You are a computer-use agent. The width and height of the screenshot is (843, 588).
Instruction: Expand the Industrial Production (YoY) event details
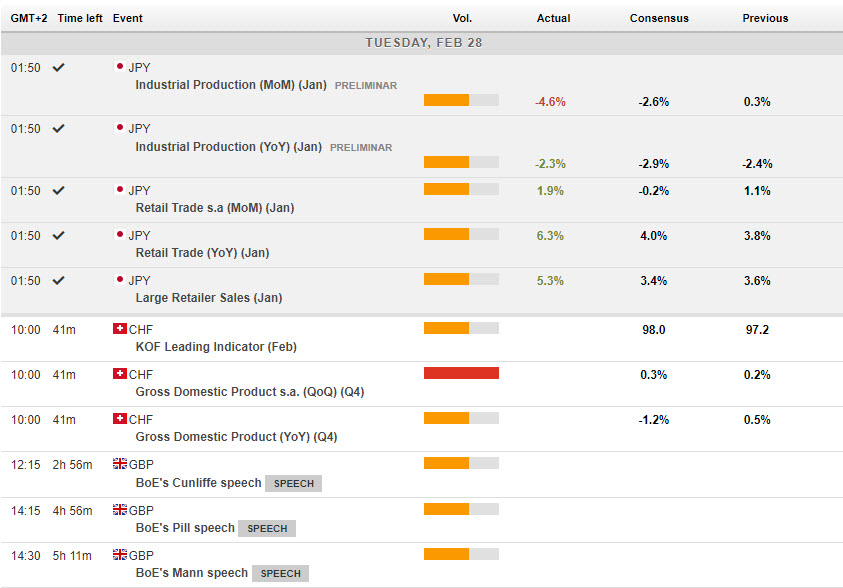[228, 147]
